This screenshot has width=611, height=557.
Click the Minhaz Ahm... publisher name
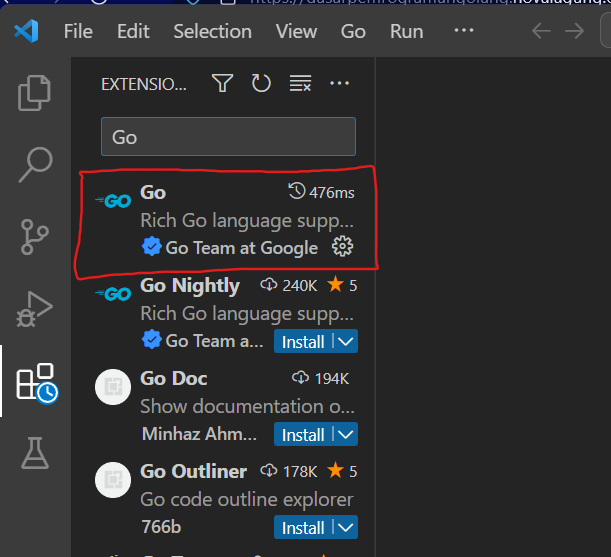click(x=200, y=434)
